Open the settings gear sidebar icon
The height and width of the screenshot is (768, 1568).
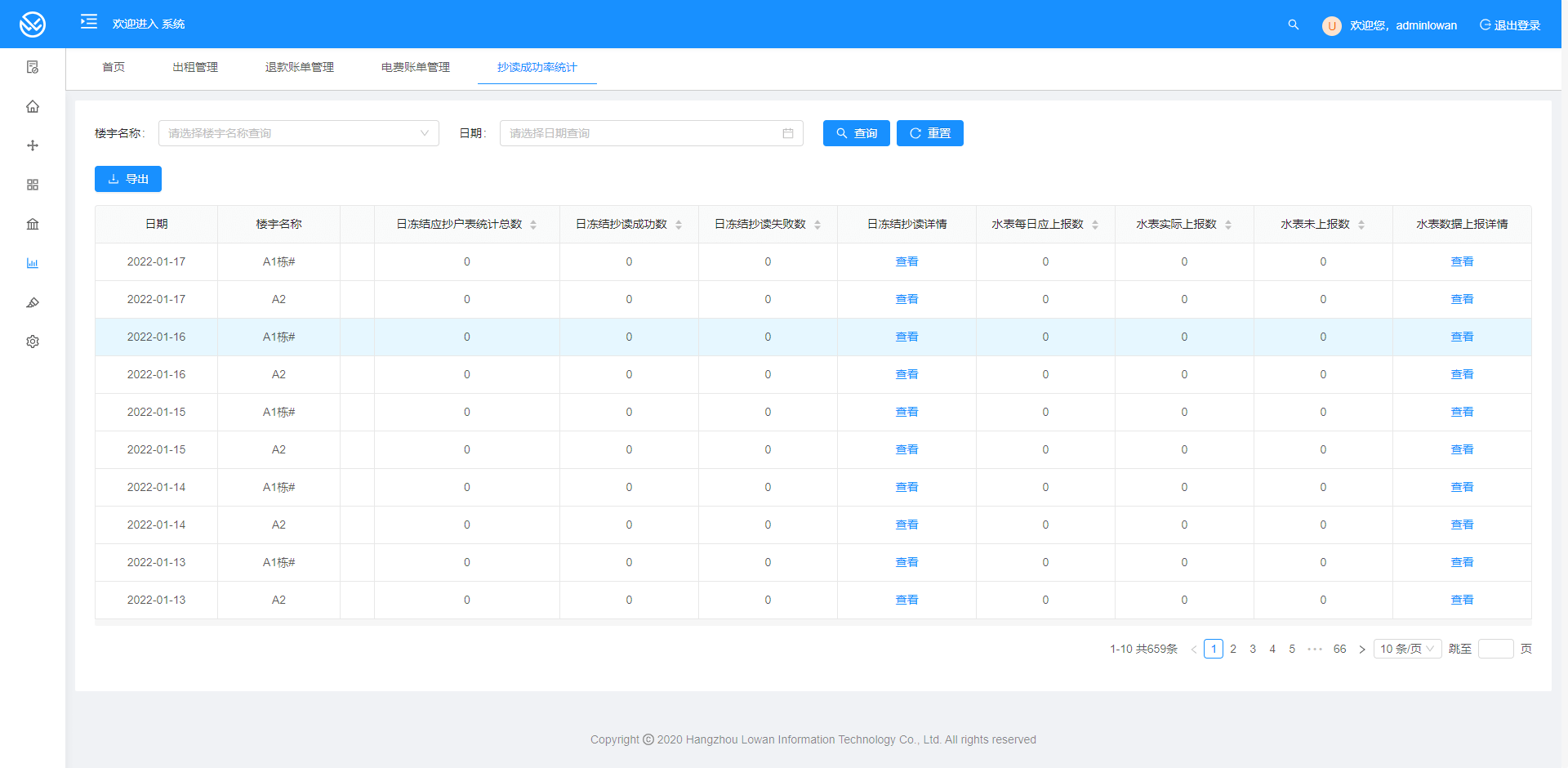coord(33,342)
